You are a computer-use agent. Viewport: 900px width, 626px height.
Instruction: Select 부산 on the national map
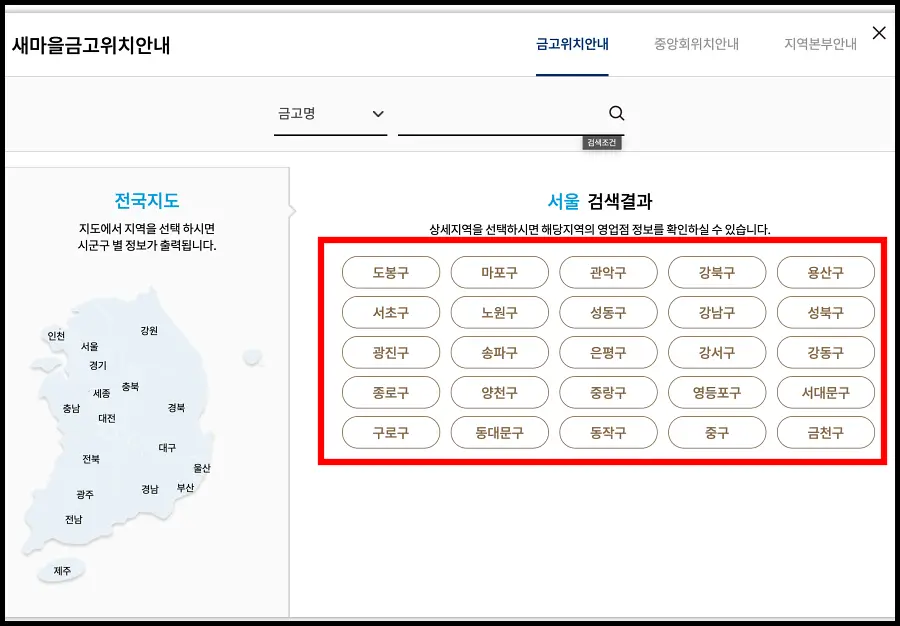[185, 488]
